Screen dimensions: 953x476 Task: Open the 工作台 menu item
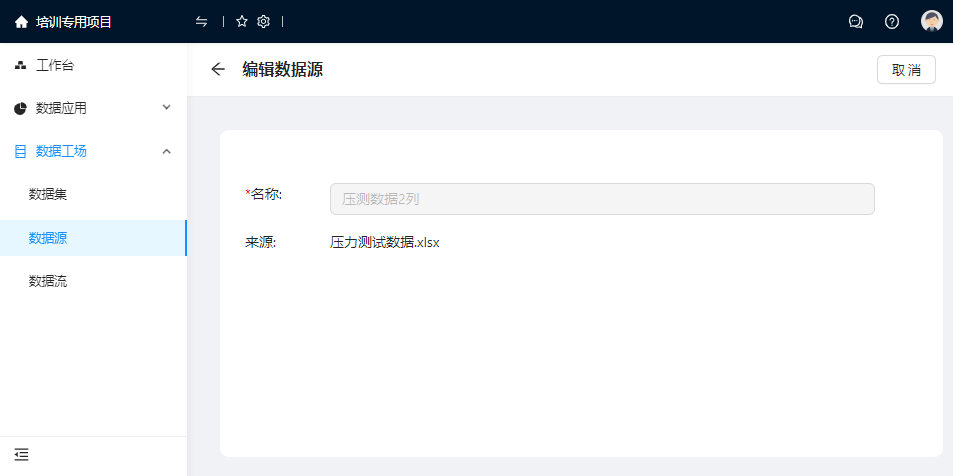tap(55, 65)
